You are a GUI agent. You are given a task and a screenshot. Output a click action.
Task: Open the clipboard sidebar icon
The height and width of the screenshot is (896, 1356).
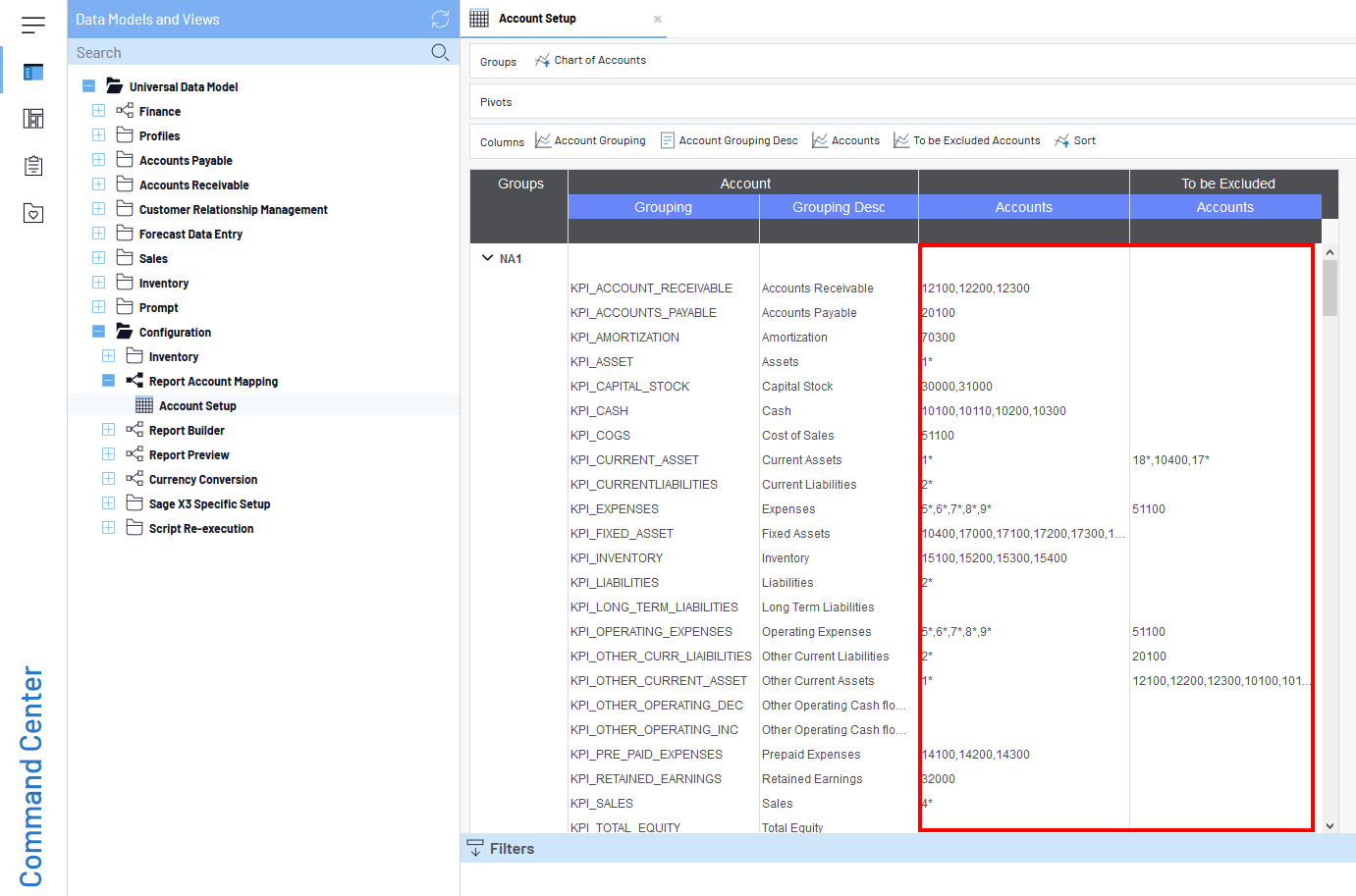[33, 166]
